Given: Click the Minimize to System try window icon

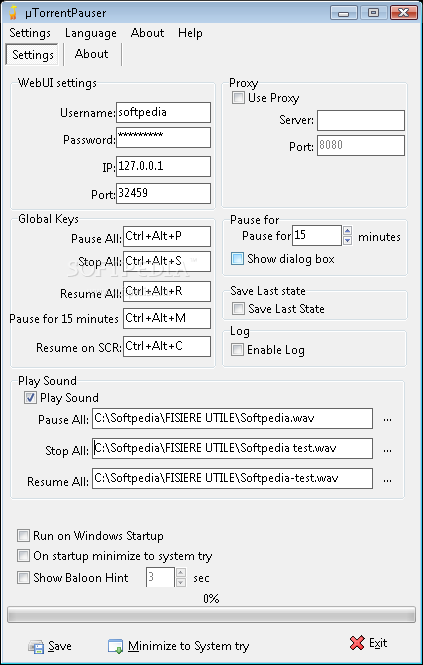Looking at the screenshot, I should (115, 646).
